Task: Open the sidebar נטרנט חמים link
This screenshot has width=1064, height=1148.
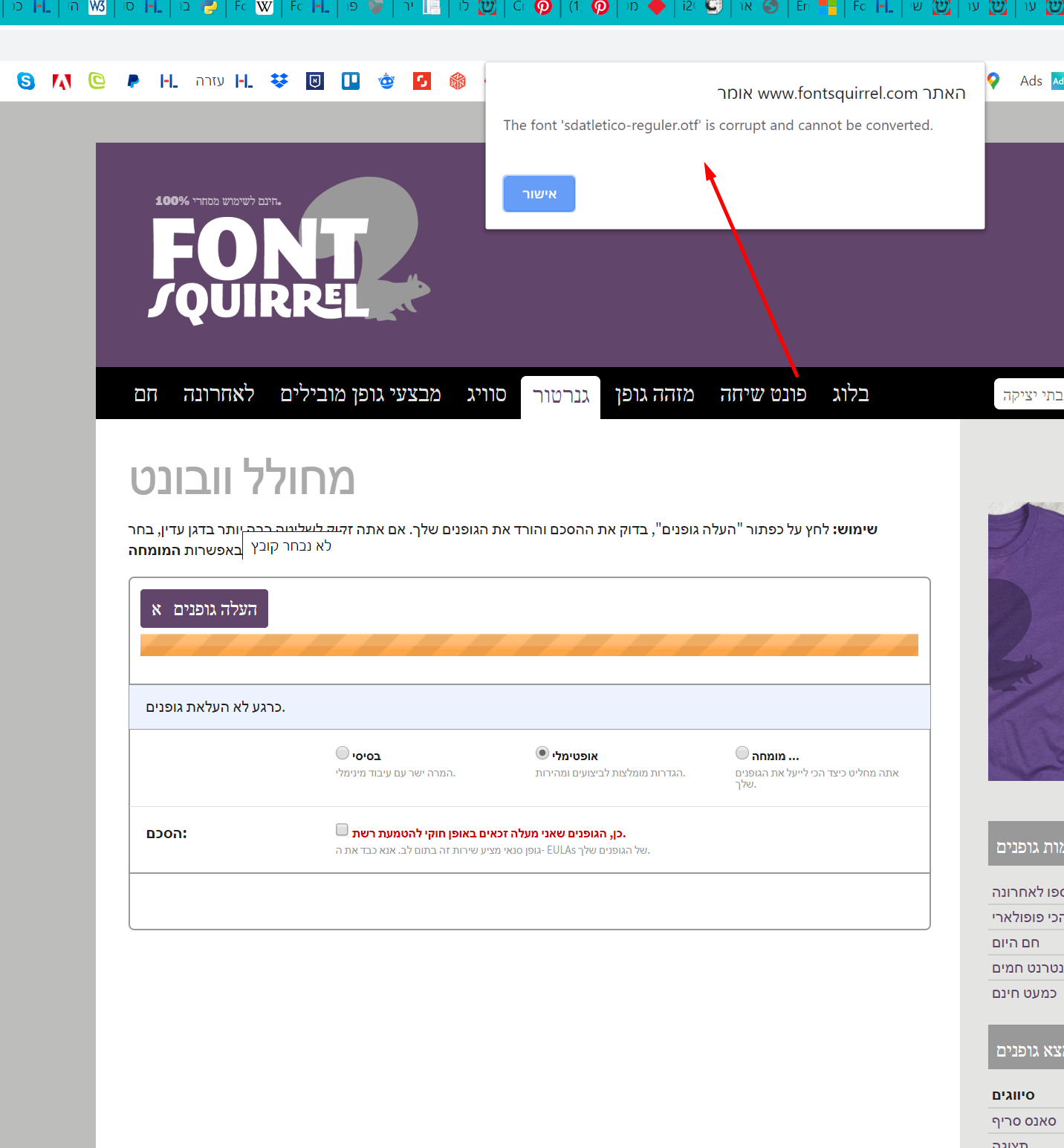Action: pyautogui.click(x=1028, y=967)
